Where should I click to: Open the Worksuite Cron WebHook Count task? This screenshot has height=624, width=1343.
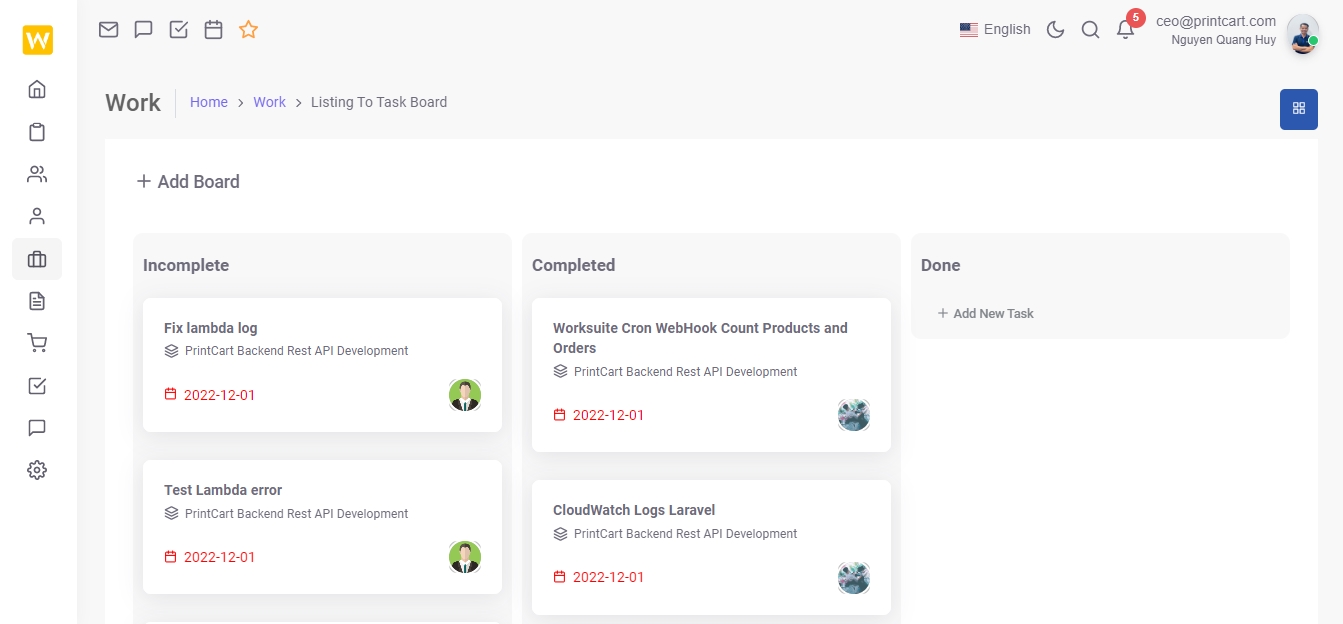[711, 375]
